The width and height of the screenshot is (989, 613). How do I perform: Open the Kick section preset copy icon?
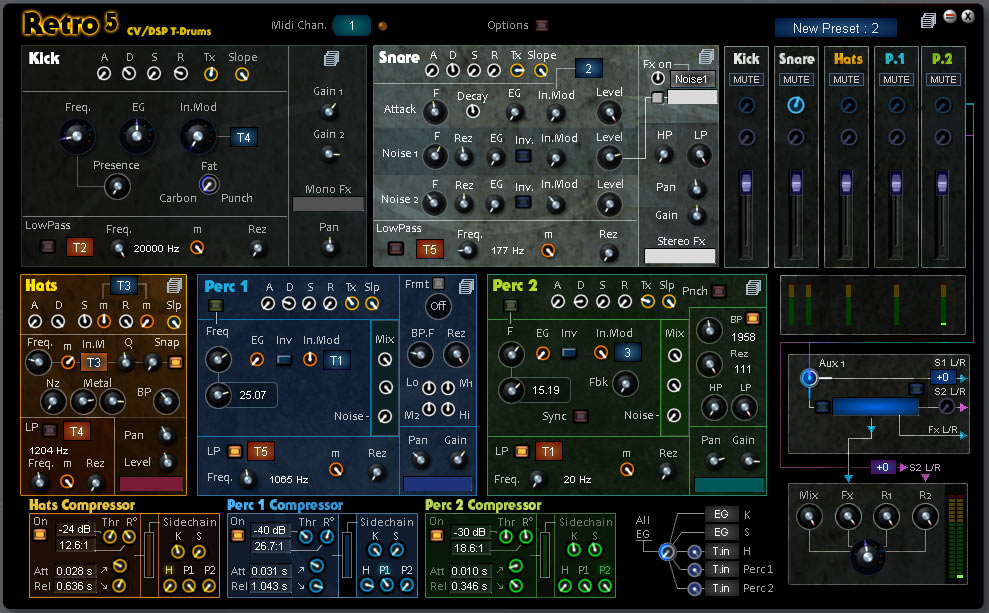[331, 59]
